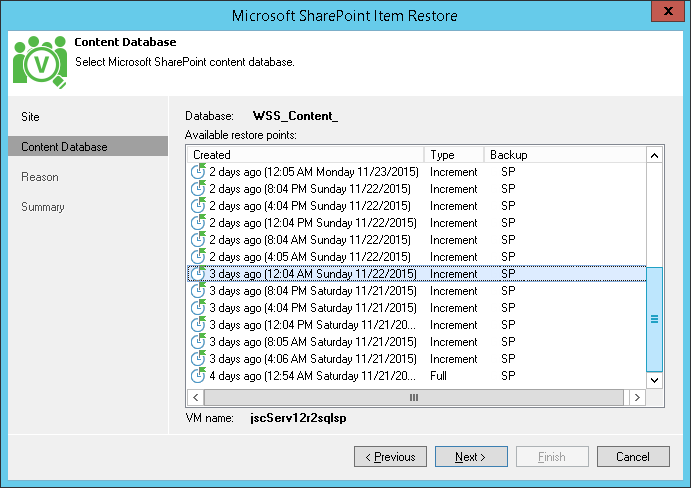Sort restore points by Created column
Screen dimensions: 691x488
pyautogui.click(x=305, y=155)
